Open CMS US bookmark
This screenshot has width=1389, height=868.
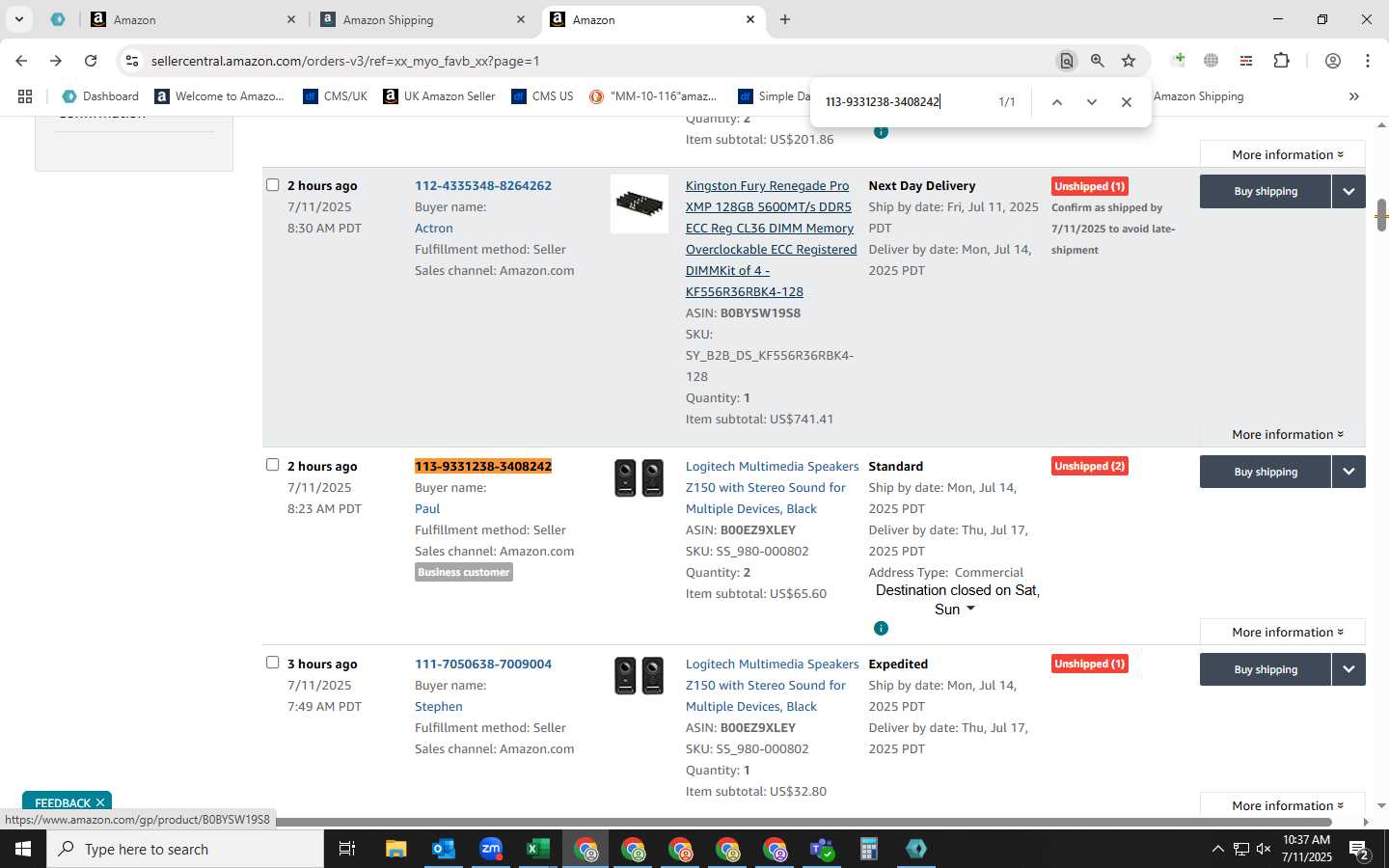coord(542,96)
